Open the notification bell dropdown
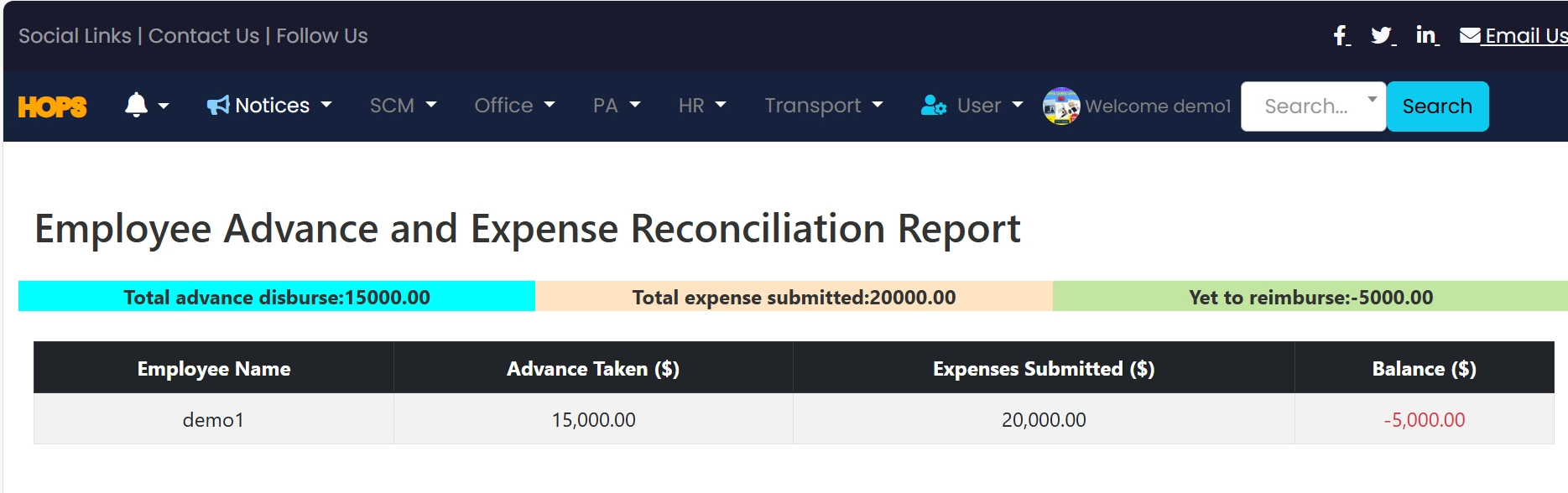1568x493 pixels. coord(146,106)
